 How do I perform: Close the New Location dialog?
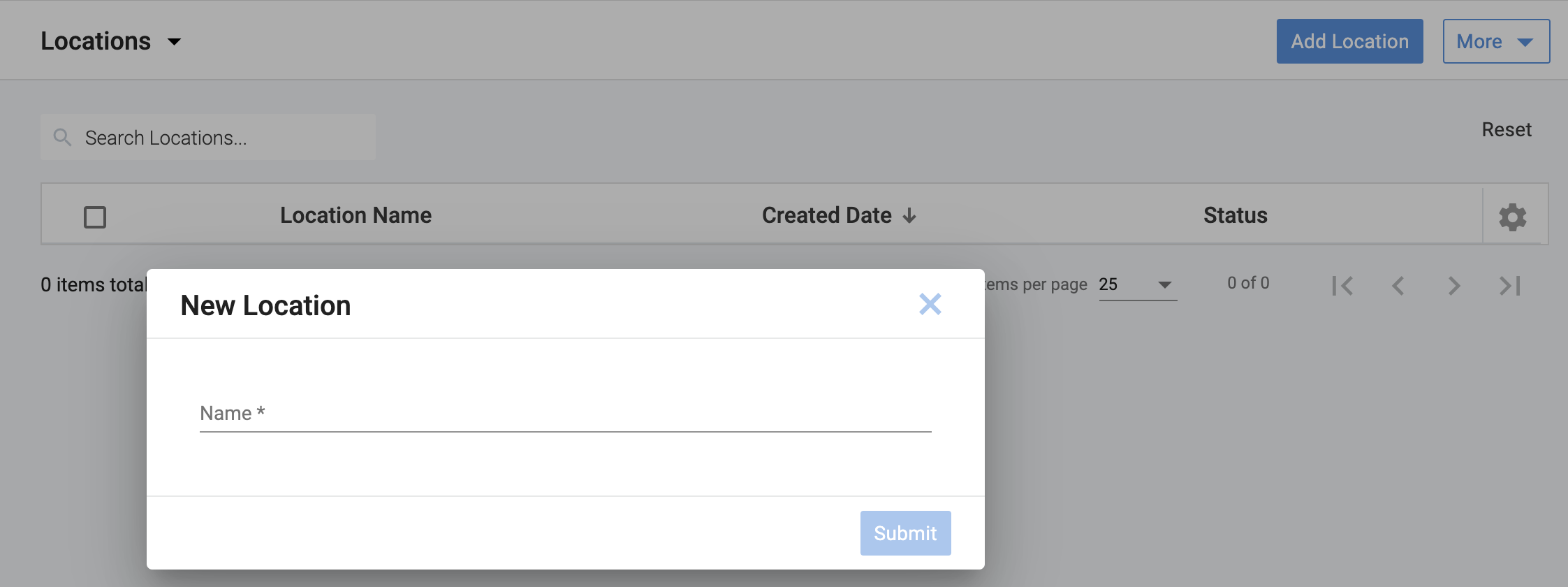930,304
